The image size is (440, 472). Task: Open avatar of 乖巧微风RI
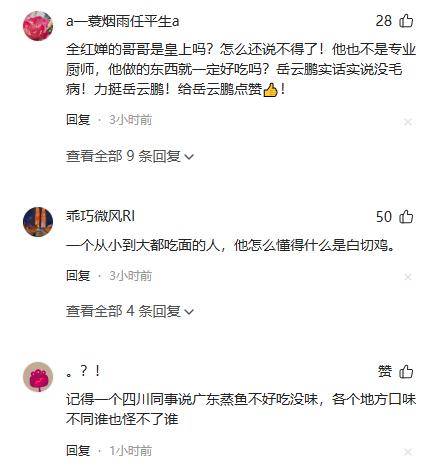tap(38, 222)
